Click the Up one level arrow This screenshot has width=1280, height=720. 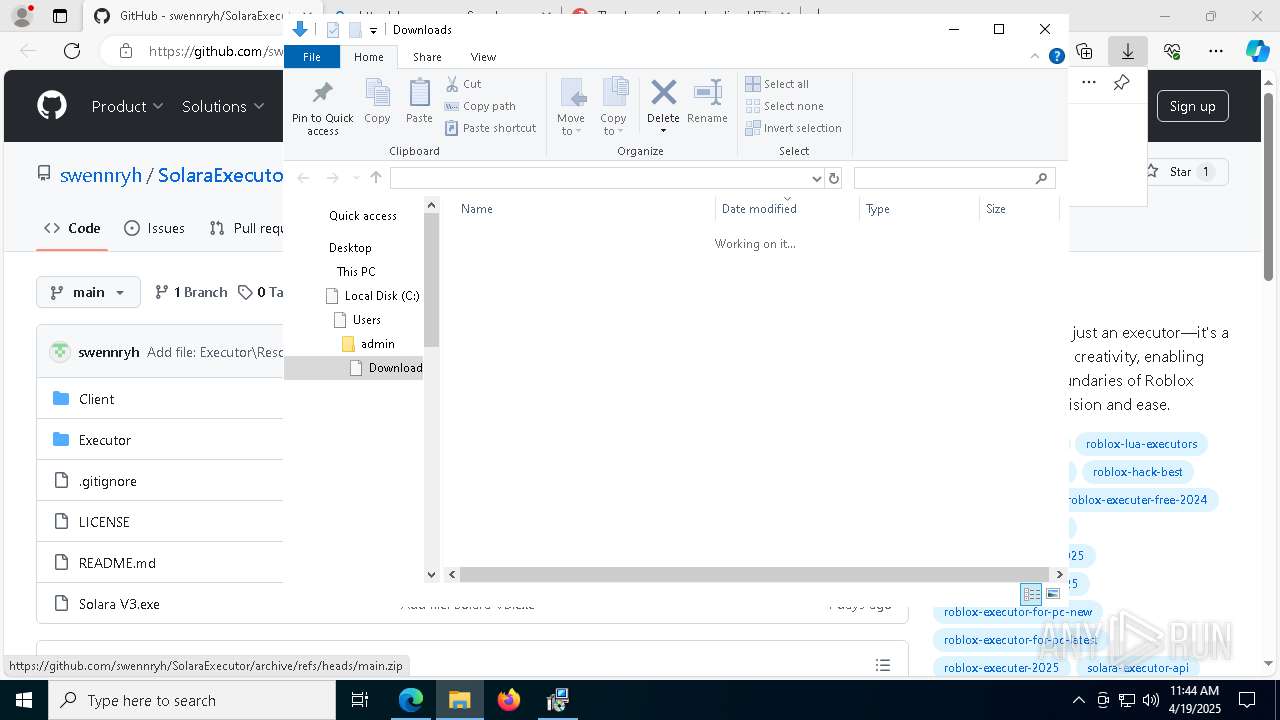pos(376,178)
